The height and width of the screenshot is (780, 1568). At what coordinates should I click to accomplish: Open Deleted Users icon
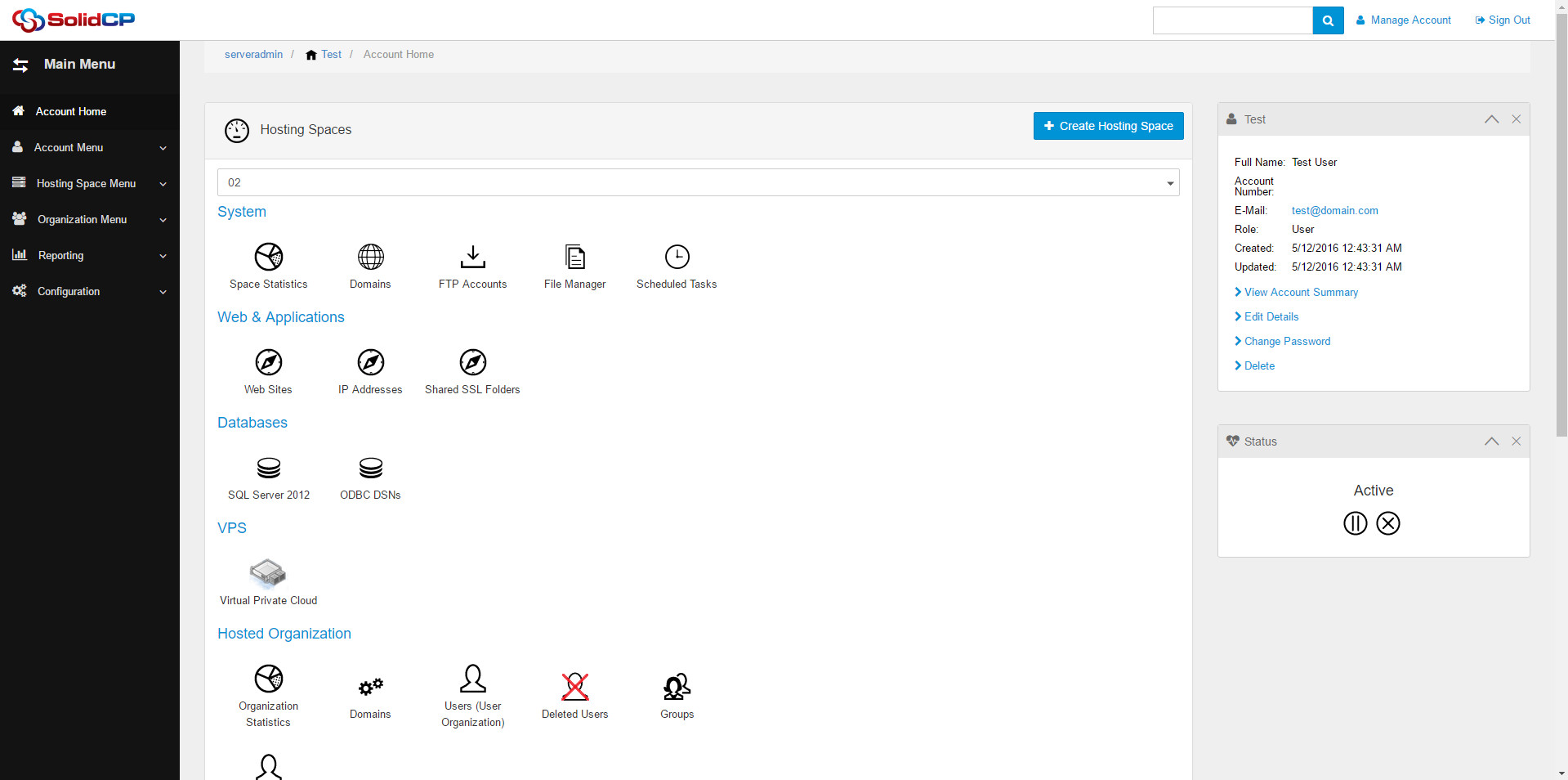tap(575, 687)
